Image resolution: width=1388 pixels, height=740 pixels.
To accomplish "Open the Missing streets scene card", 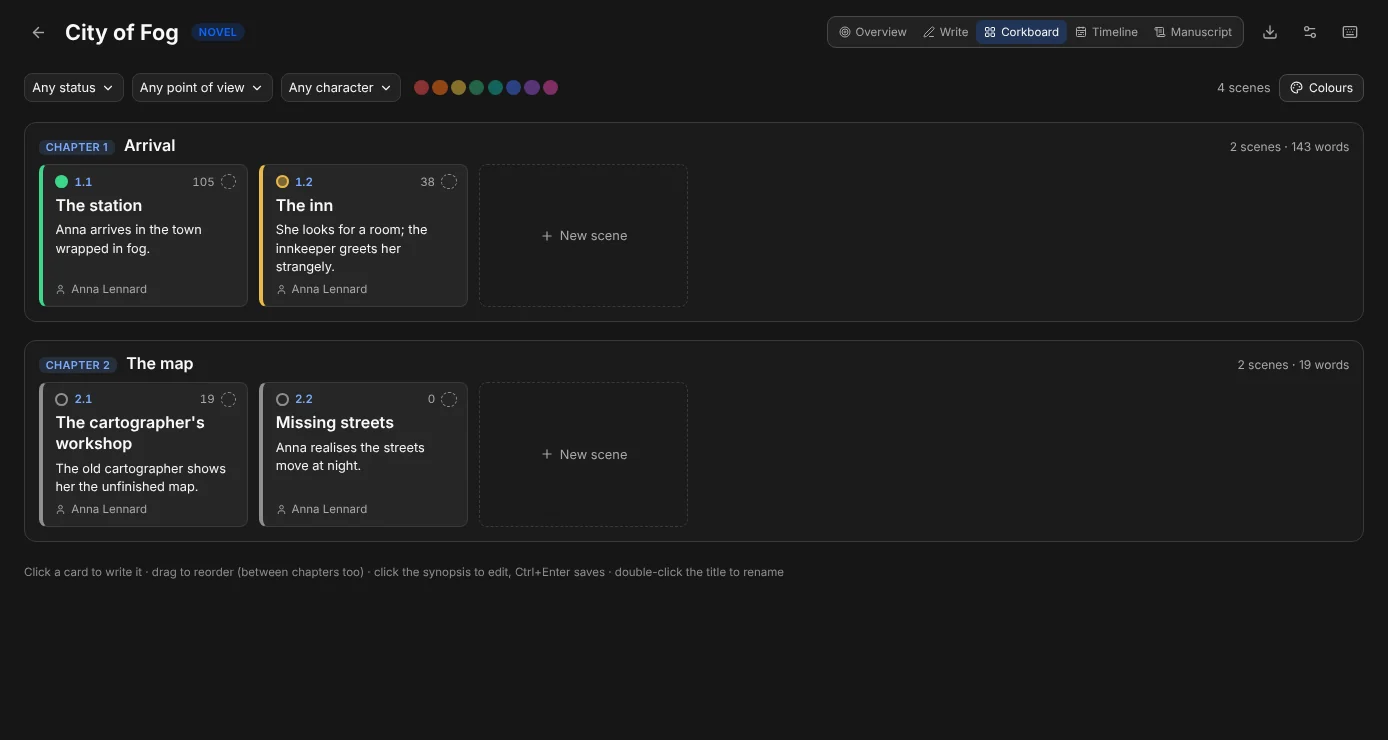I will [364, 454].
